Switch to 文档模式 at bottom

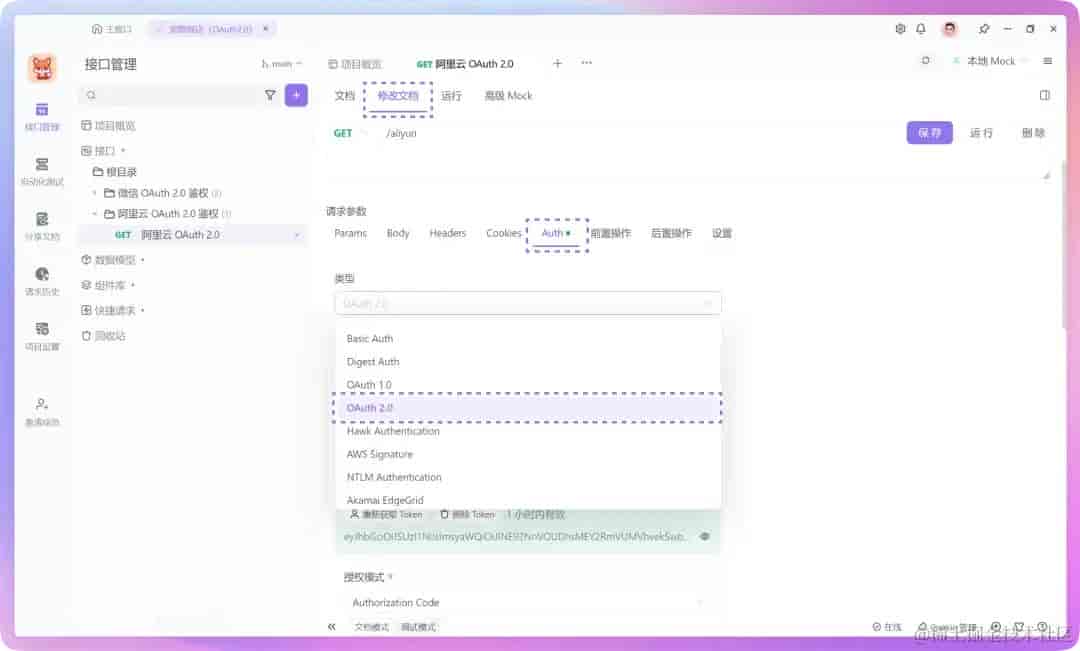pyautogui.click(x=371, y=627)
